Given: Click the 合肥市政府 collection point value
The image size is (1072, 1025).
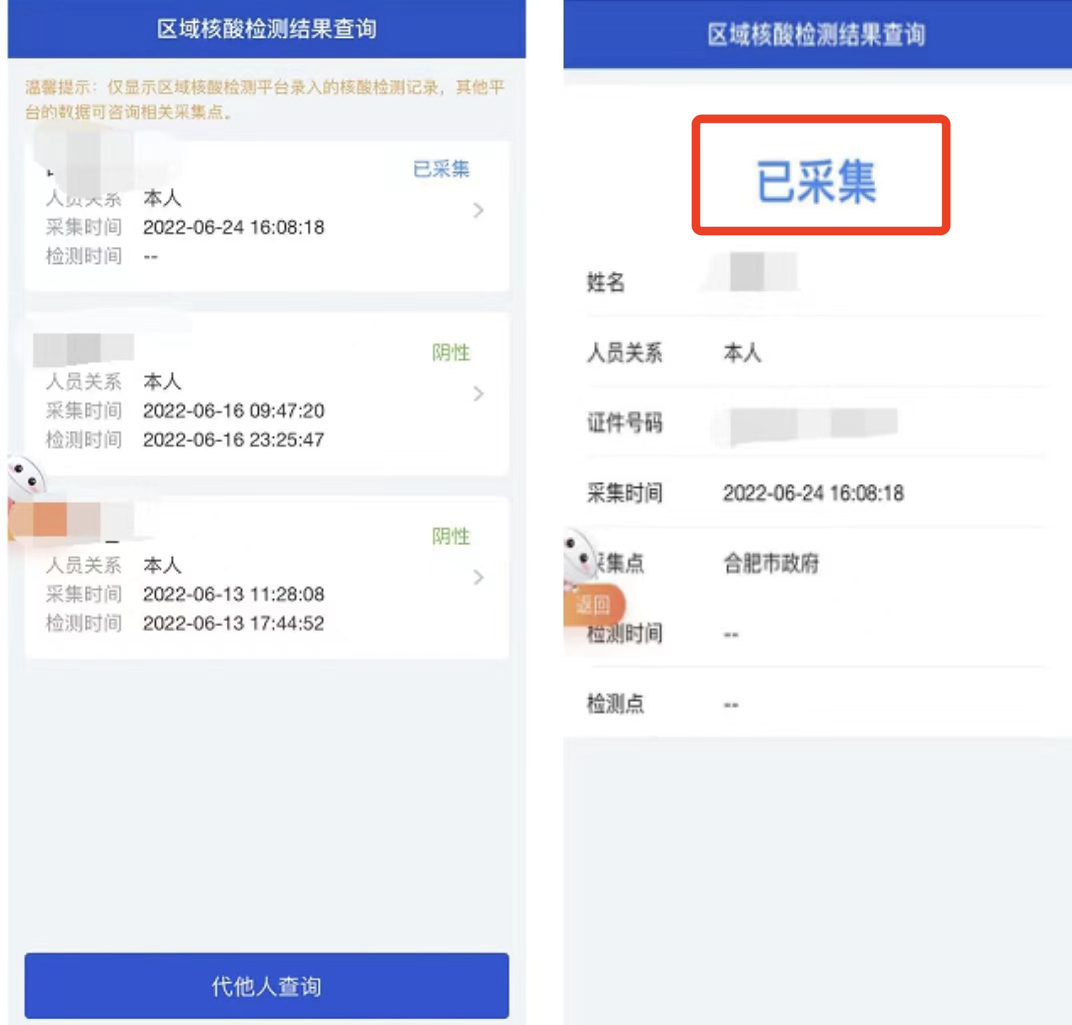Looking at the screenshot, I should point(771,563).
